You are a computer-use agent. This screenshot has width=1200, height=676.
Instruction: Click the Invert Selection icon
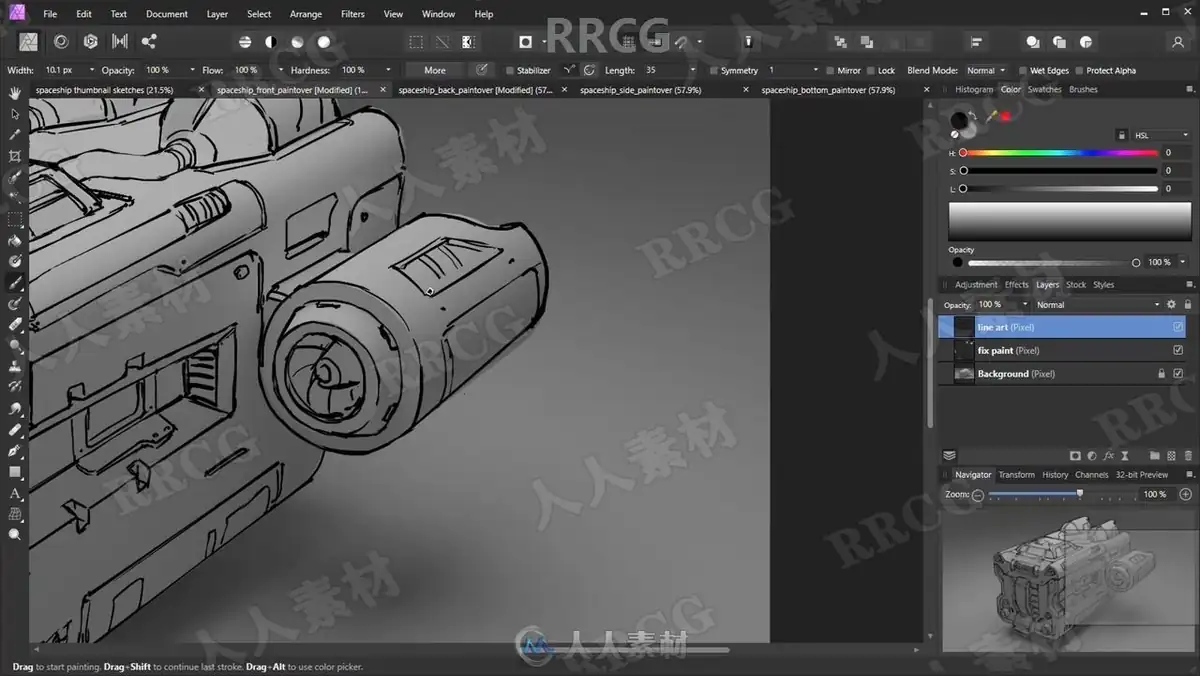[468, 42]
